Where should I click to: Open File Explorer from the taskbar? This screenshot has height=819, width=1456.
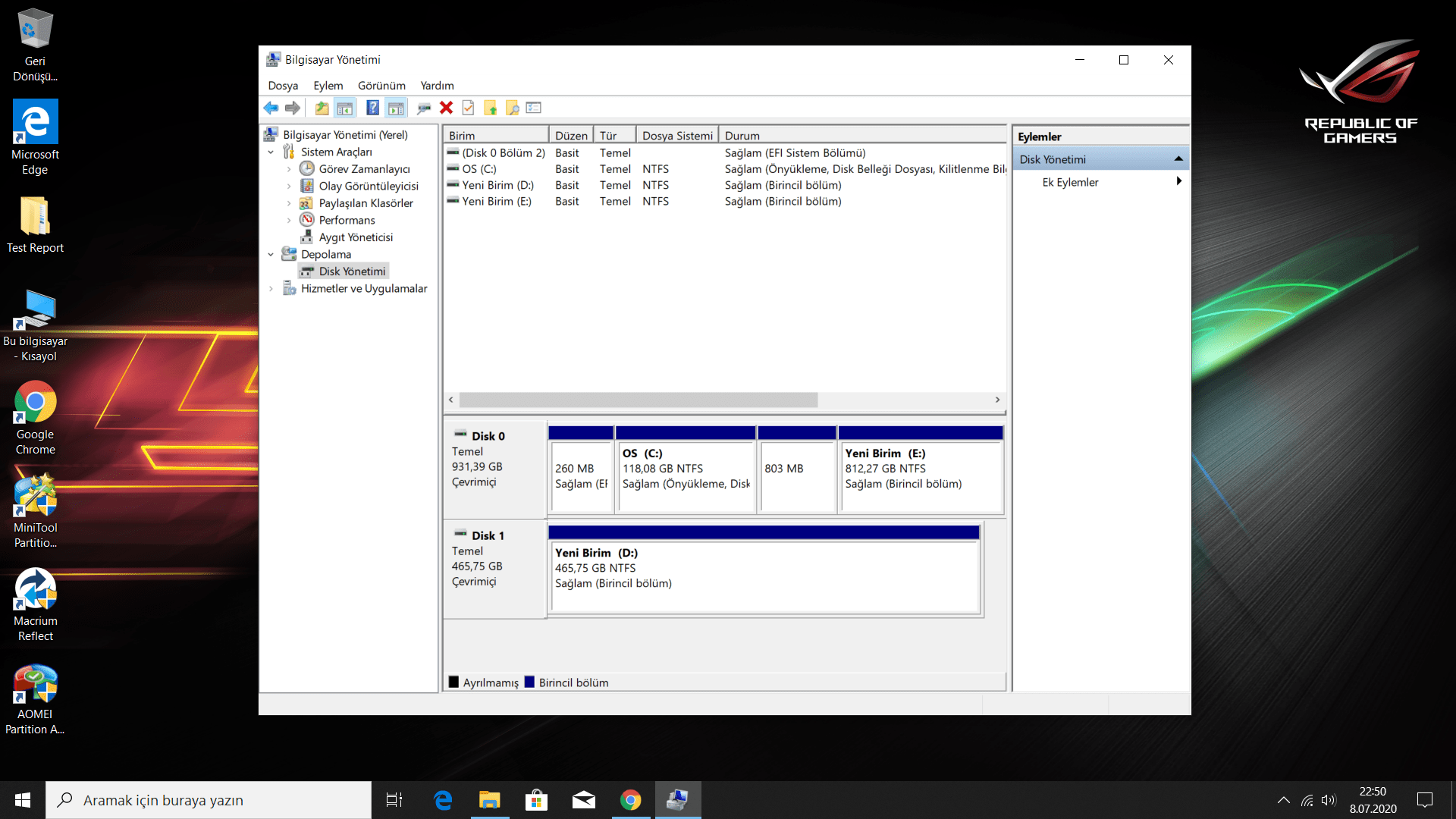tap(490, 800)
